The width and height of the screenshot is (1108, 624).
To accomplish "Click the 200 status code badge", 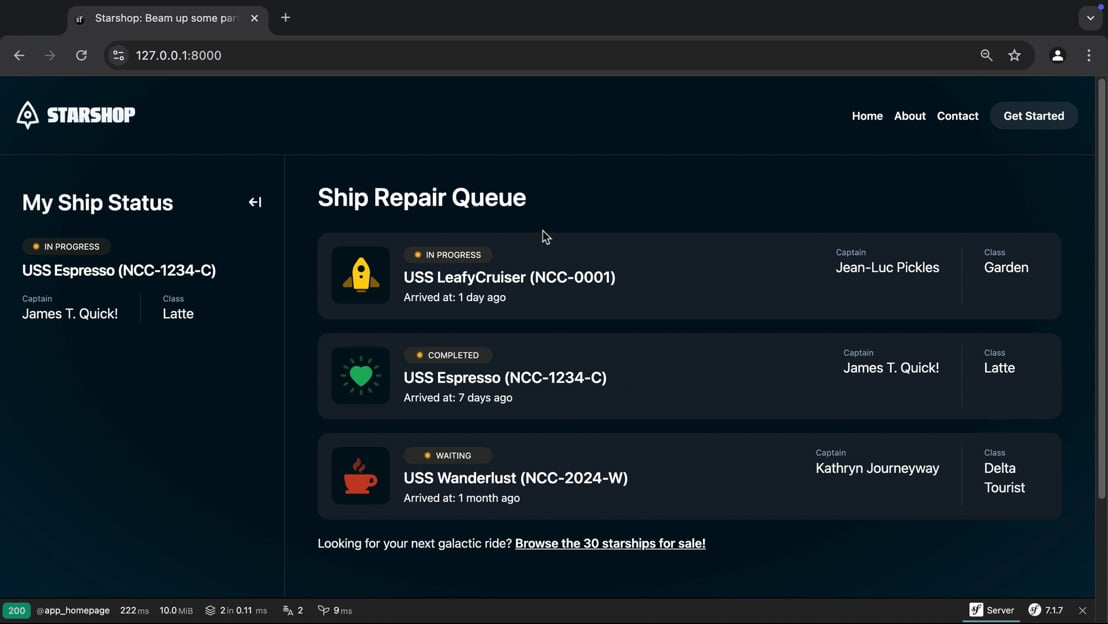I will point(16,610).
